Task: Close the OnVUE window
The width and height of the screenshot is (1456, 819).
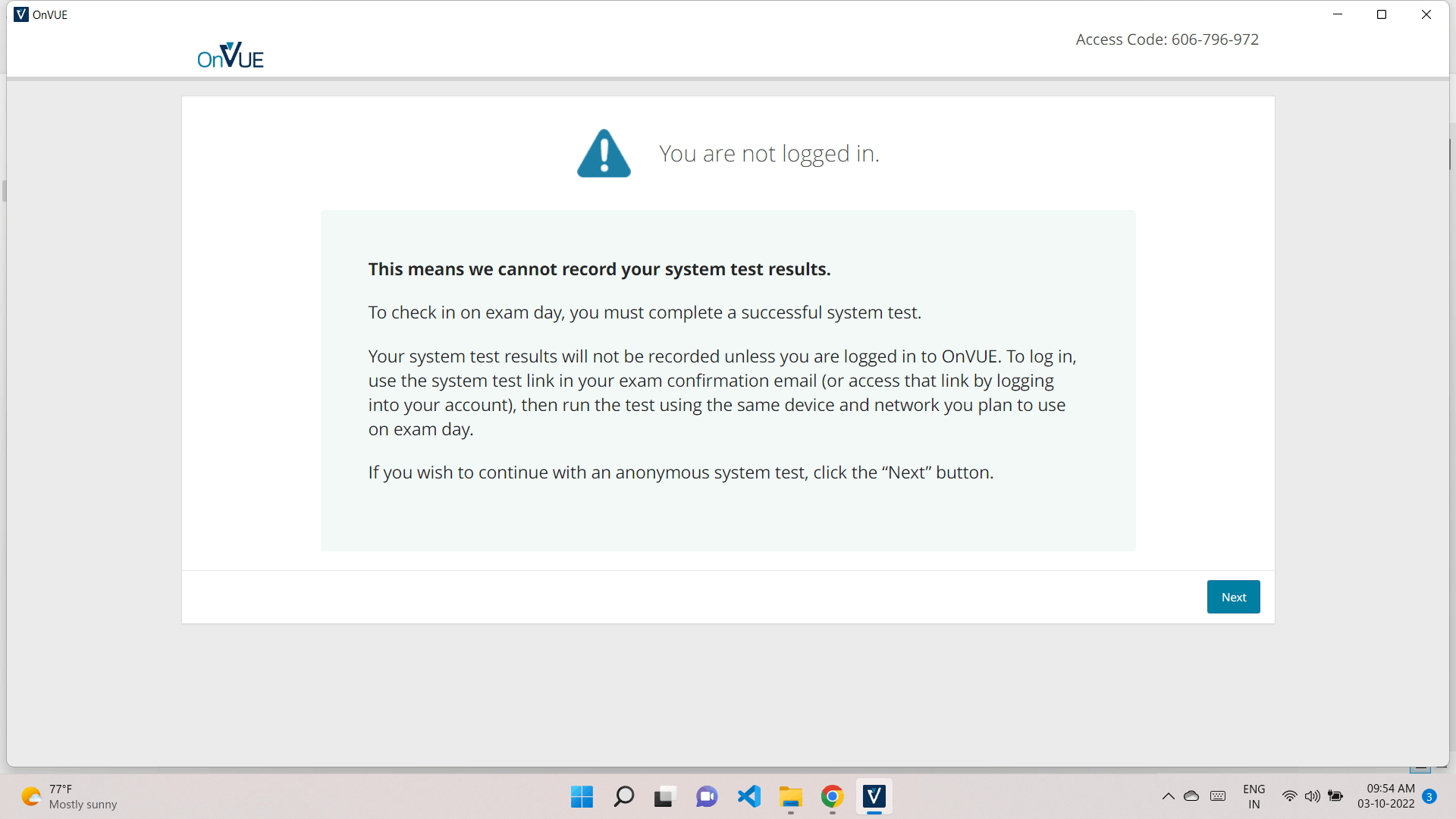Action: tap(1426, 14)
